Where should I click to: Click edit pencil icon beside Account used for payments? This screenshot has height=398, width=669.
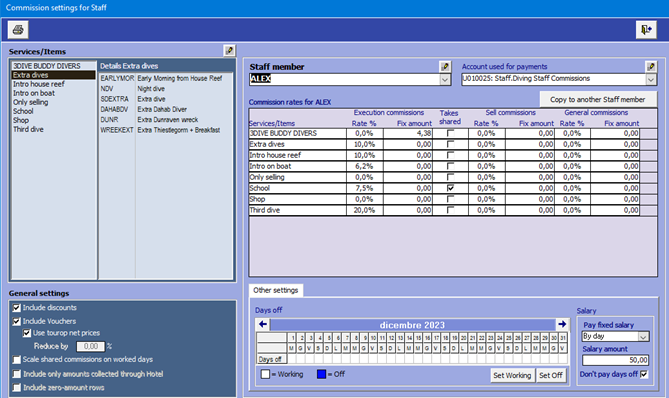pyautogui.click(x=651, y=67)
